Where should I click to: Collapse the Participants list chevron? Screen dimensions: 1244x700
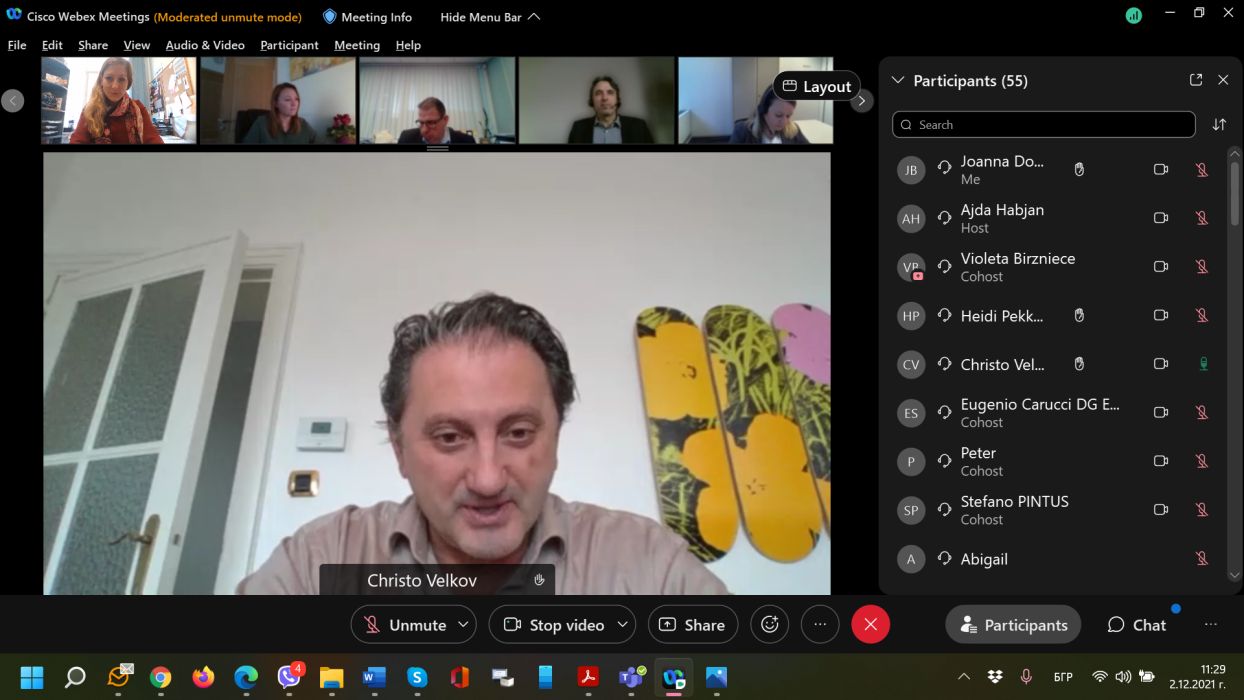point(897,80)
